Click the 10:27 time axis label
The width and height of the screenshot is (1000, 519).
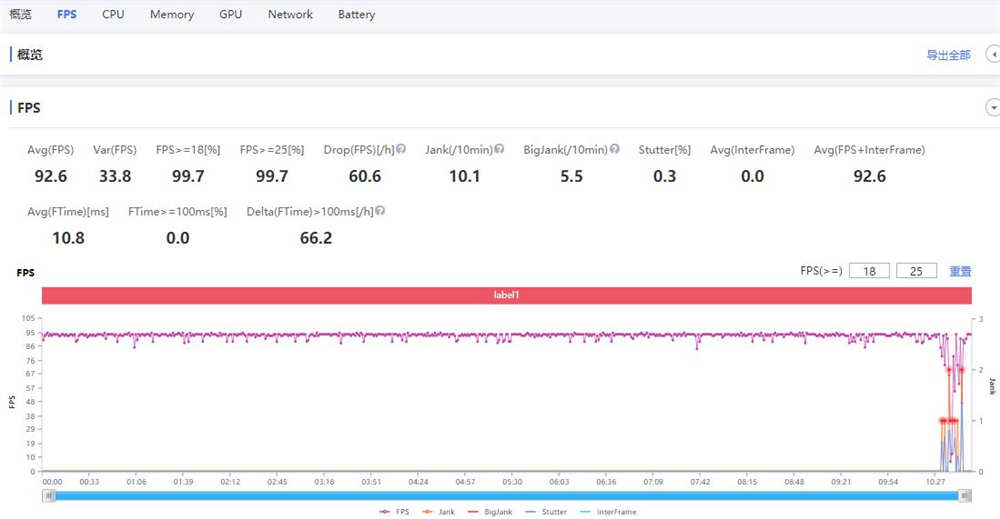click(x=936, y=482)
